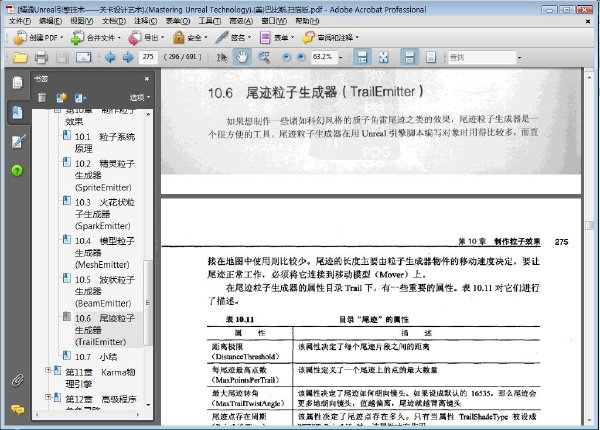
Task: Click the open file folder icon
Action: [x=20, y=58]
